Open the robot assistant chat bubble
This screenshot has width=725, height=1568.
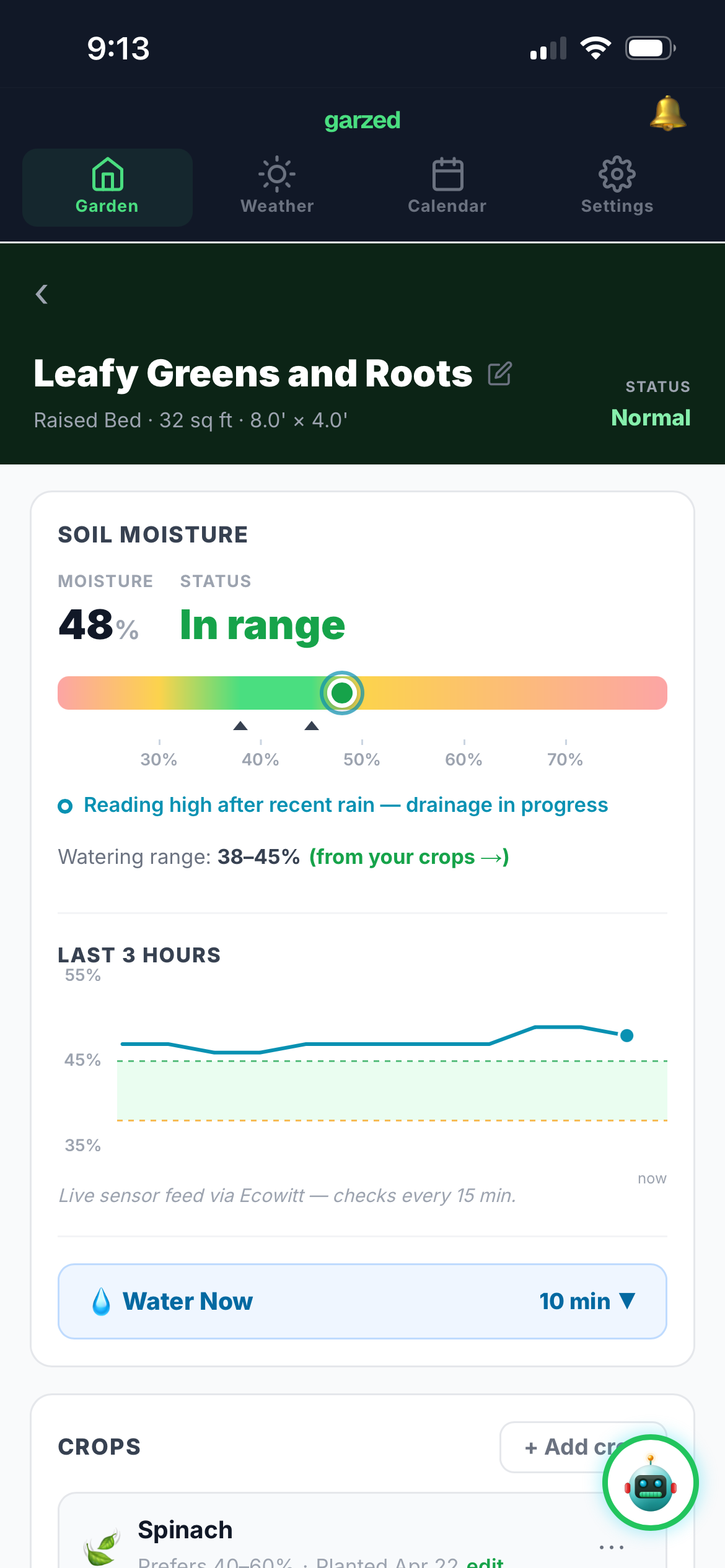[650, 1482]
